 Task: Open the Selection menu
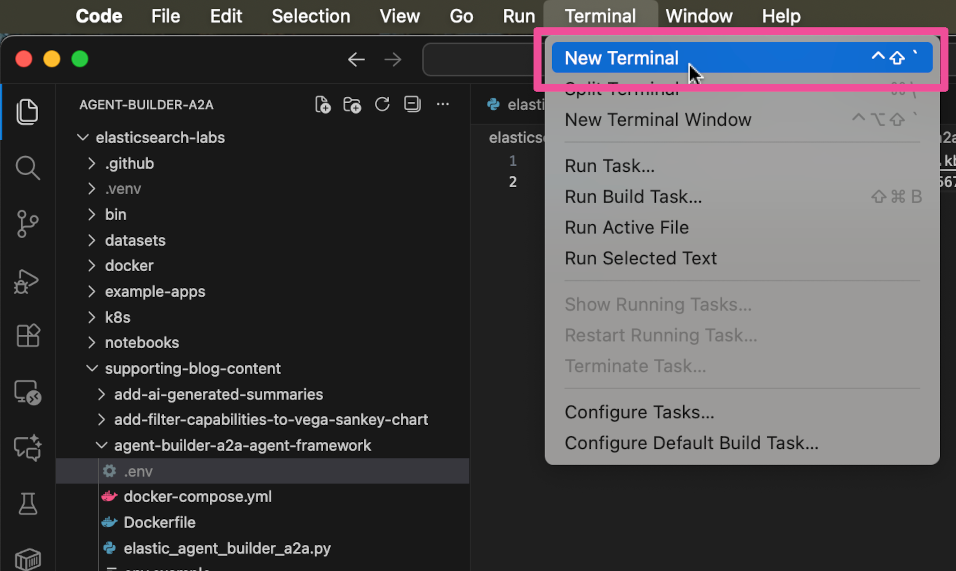coord(311,16)
